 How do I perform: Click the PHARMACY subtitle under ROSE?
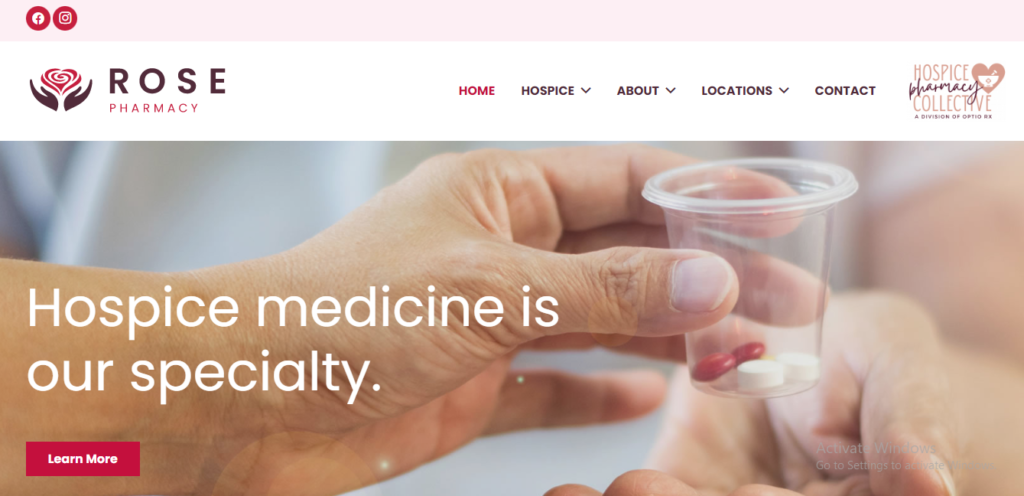tap(153, 108)
